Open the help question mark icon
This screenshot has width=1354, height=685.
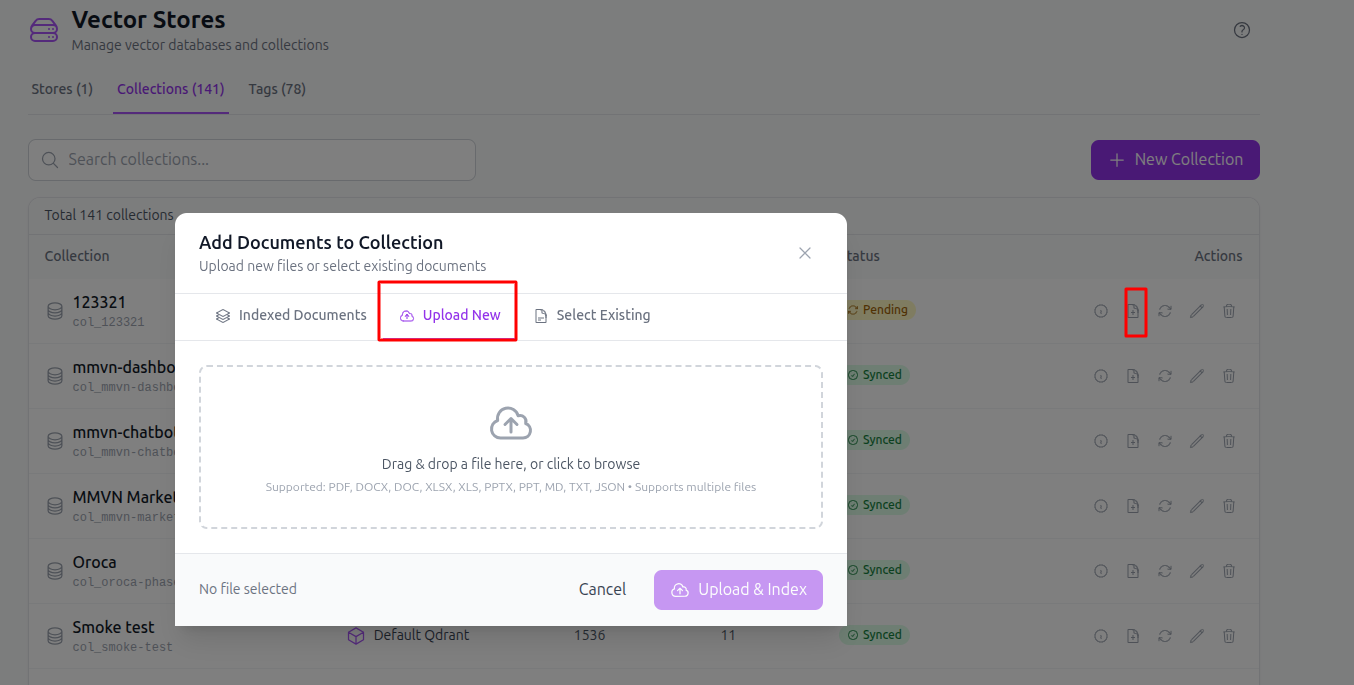point(1242,30)
